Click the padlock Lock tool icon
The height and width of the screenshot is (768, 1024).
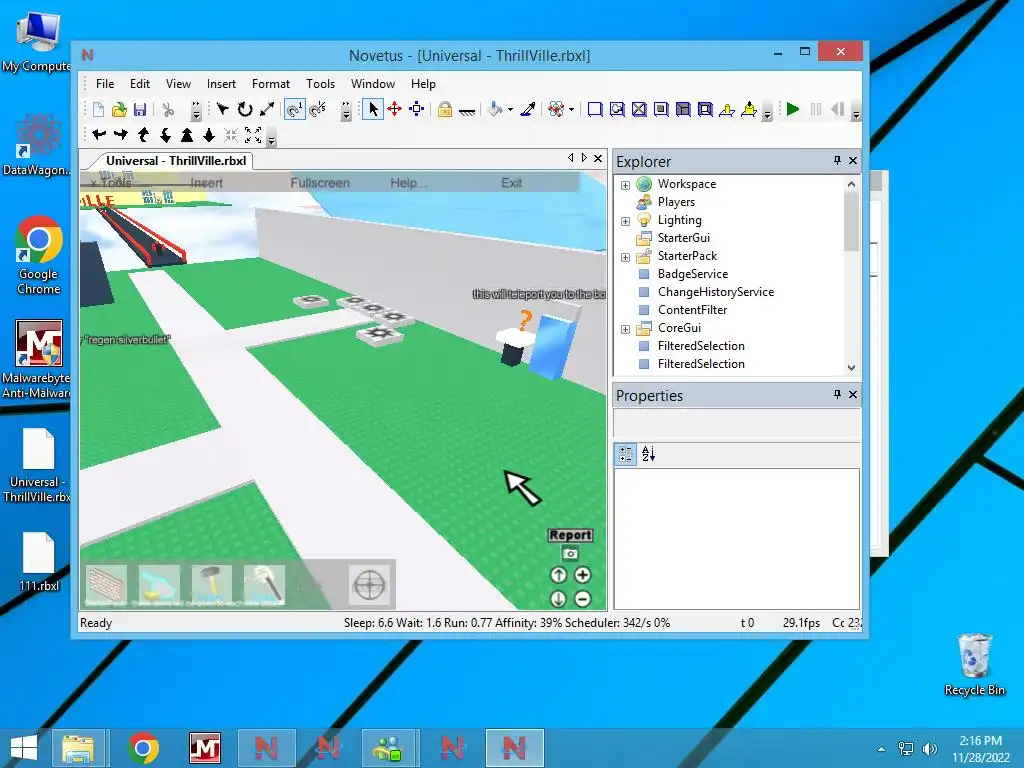tap(445, 109)
